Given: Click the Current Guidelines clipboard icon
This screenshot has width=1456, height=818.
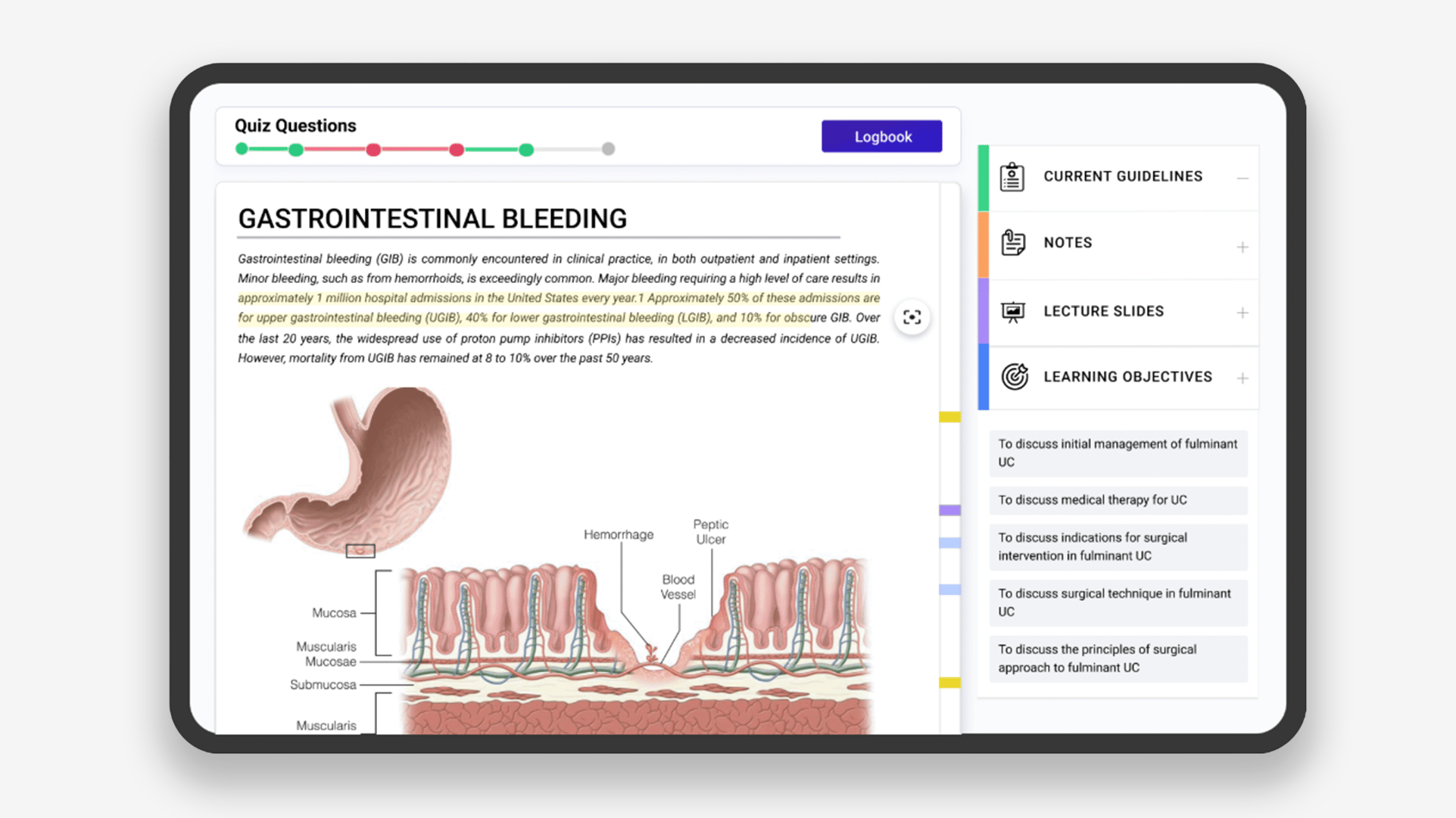Looking at the screenshot, I should point(1012,177).
